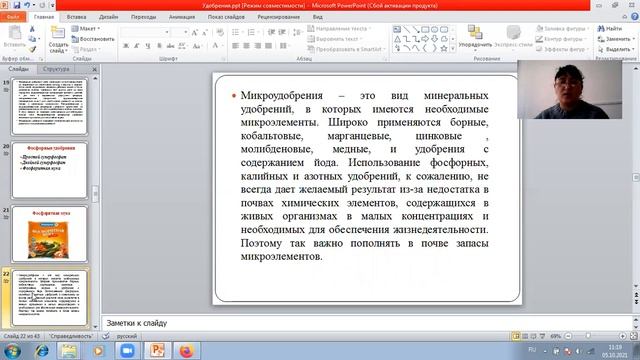Screen dimensions: 640x360
Task: Click the decrease list level icon
Action: pyautogui.click(x=271, y=32)
